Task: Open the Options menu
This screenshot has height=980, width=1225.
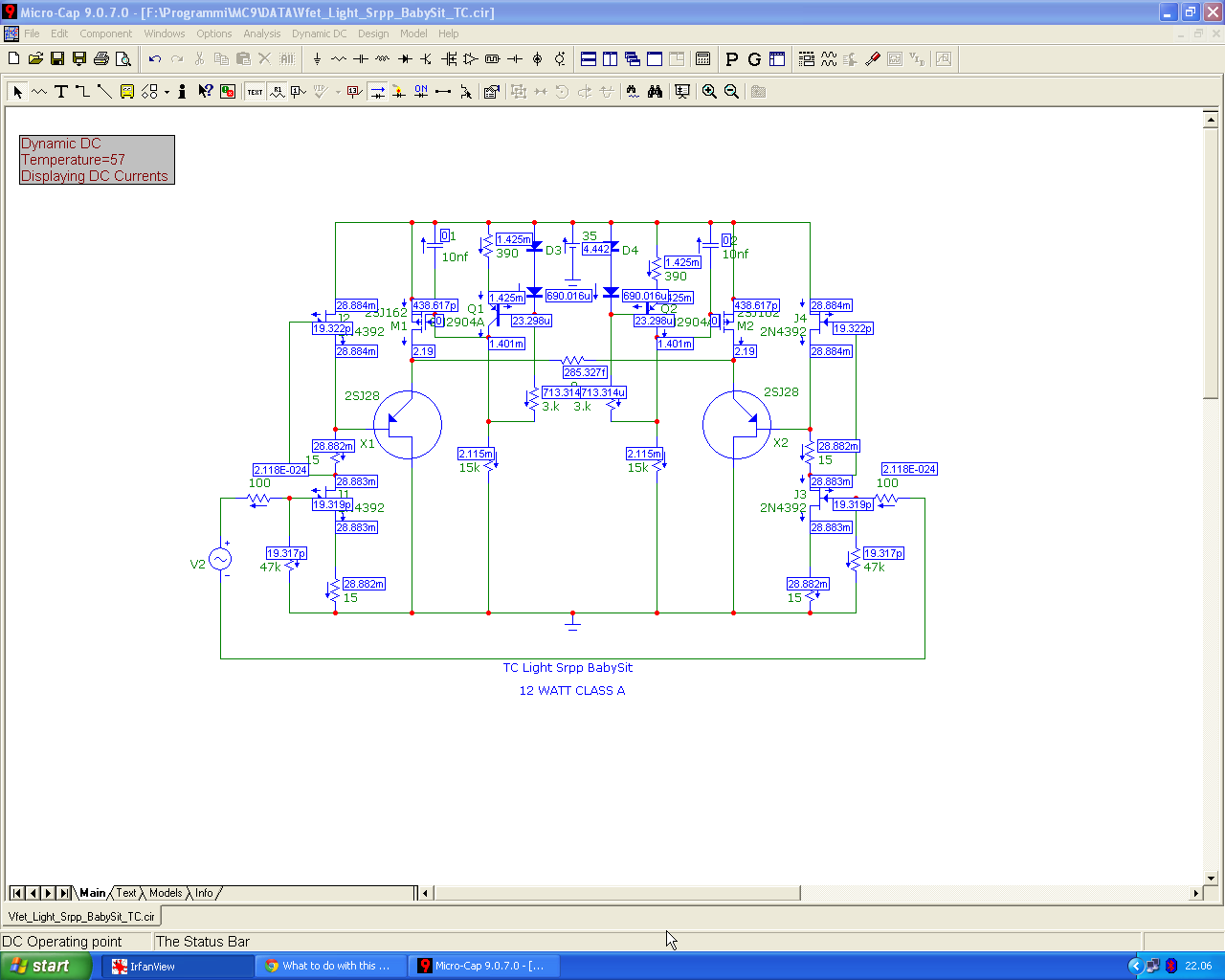Action: pyautogui.click(x=214, y=33)
